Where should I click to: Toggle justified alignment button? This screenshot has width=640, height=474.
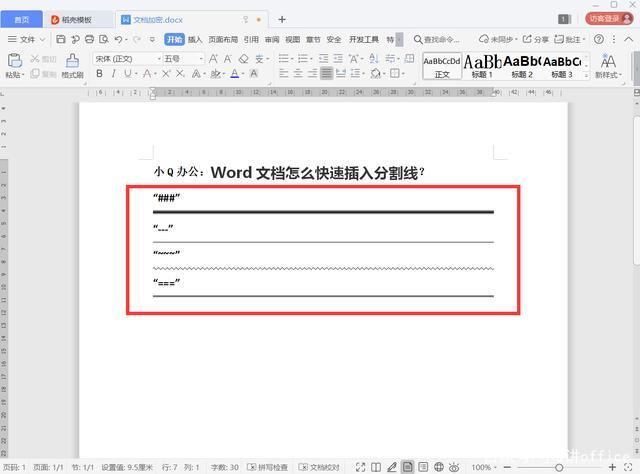click(326, 73)
